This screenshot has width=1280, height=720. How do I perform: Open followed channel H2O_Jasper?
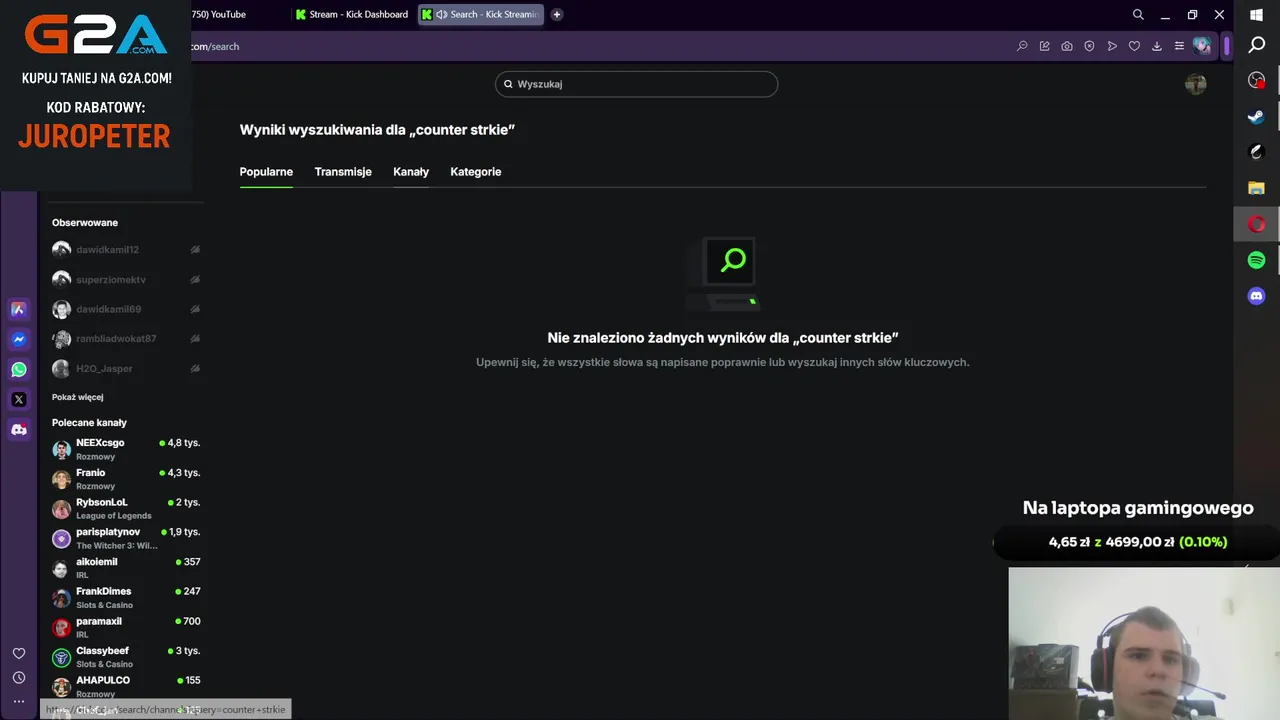[x=126, y=368]
